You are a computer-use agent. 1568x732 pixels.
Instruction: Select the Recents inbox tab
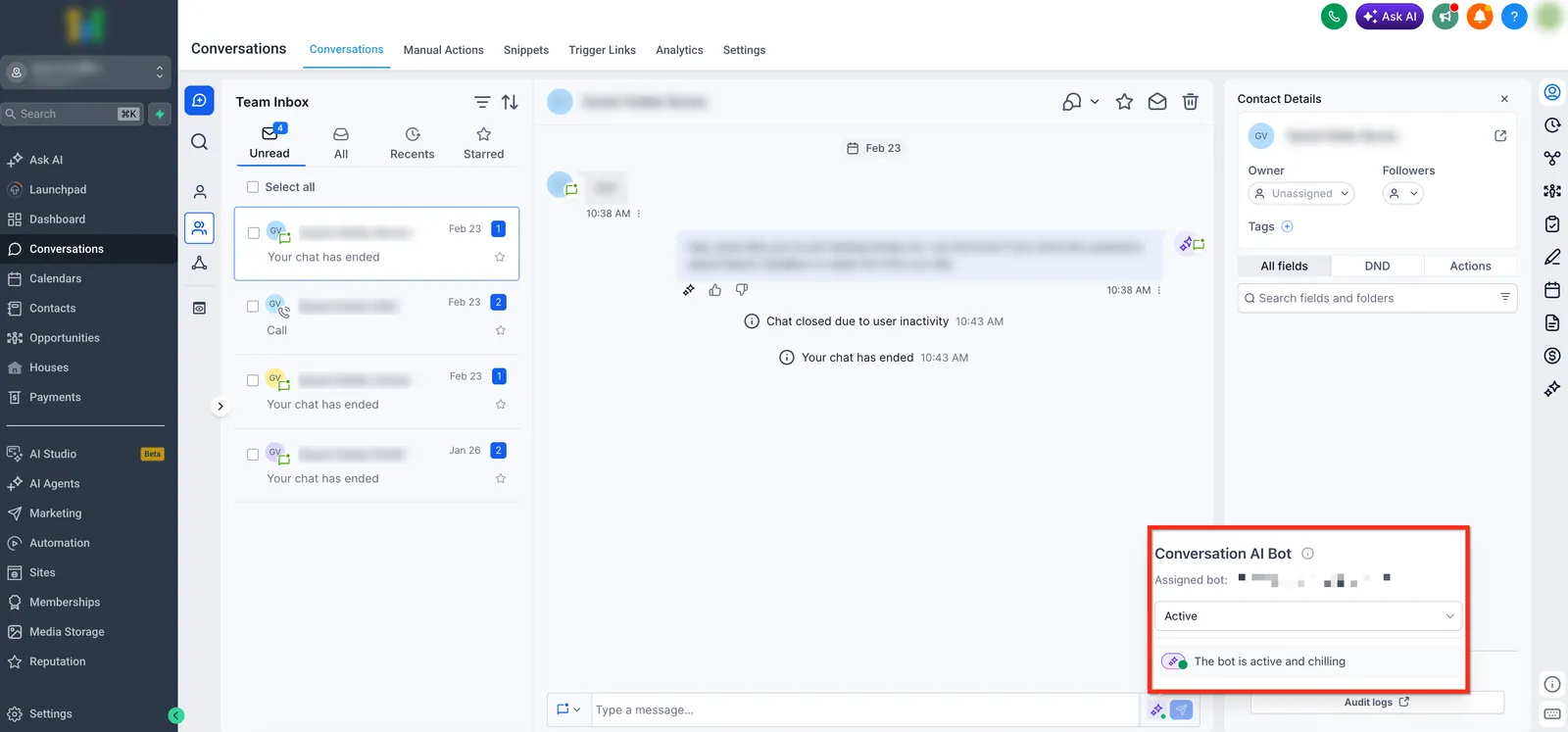[x=412, y=143]
